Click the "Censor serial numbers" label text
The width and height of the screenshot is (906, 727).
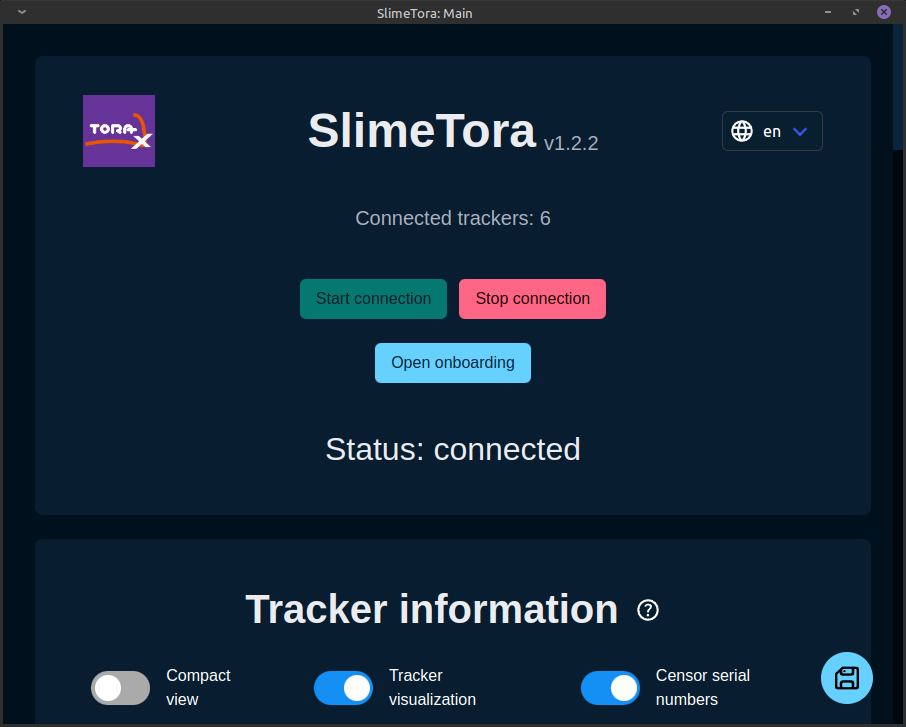[x=703, y=688]
